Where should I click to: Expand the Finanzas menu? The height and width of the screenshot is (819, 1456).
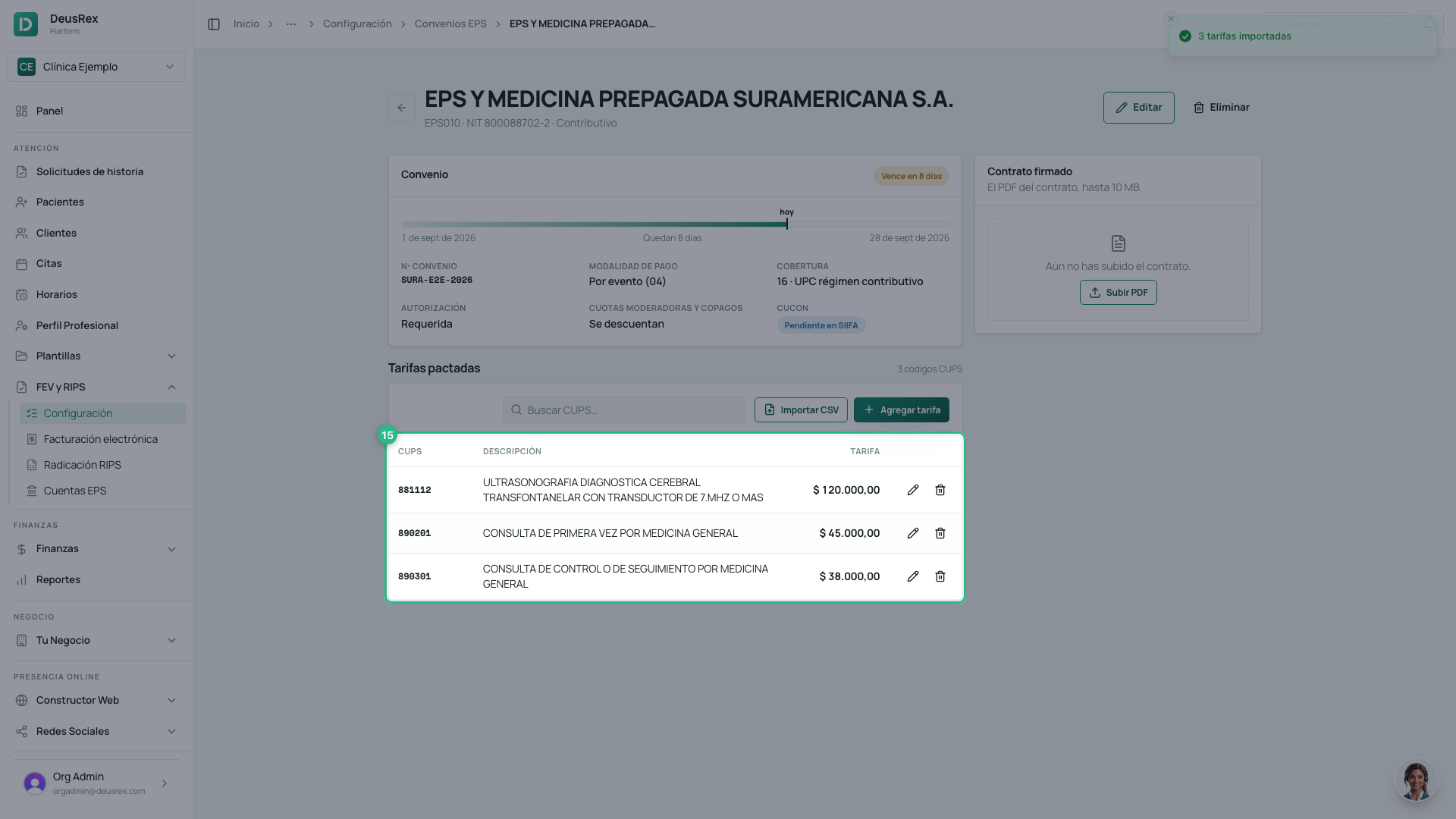coord(96,548)
